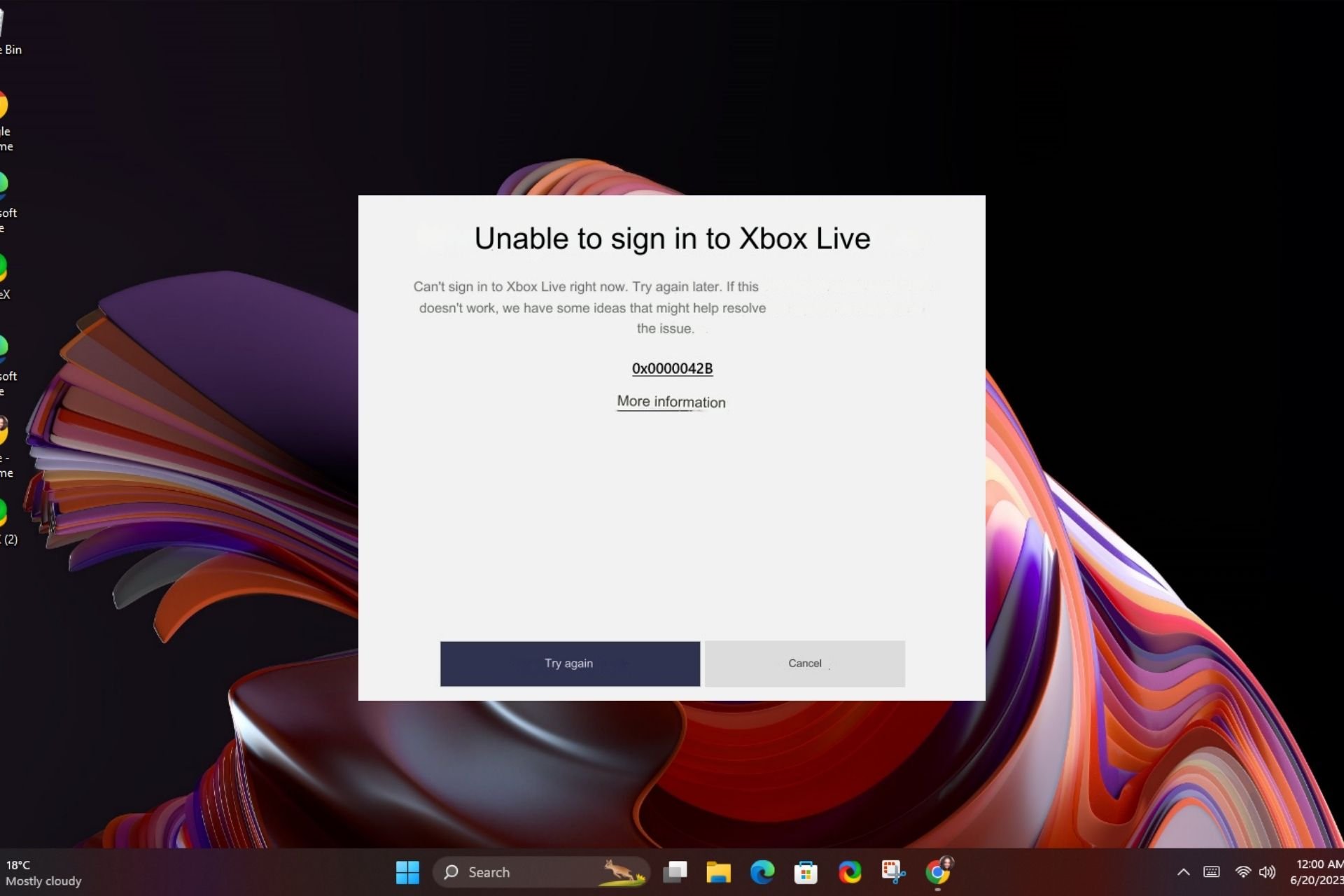The image size is (1344, 896).
Task: Open the weather widget showing 18°C
Action: (x=43, y=873)
